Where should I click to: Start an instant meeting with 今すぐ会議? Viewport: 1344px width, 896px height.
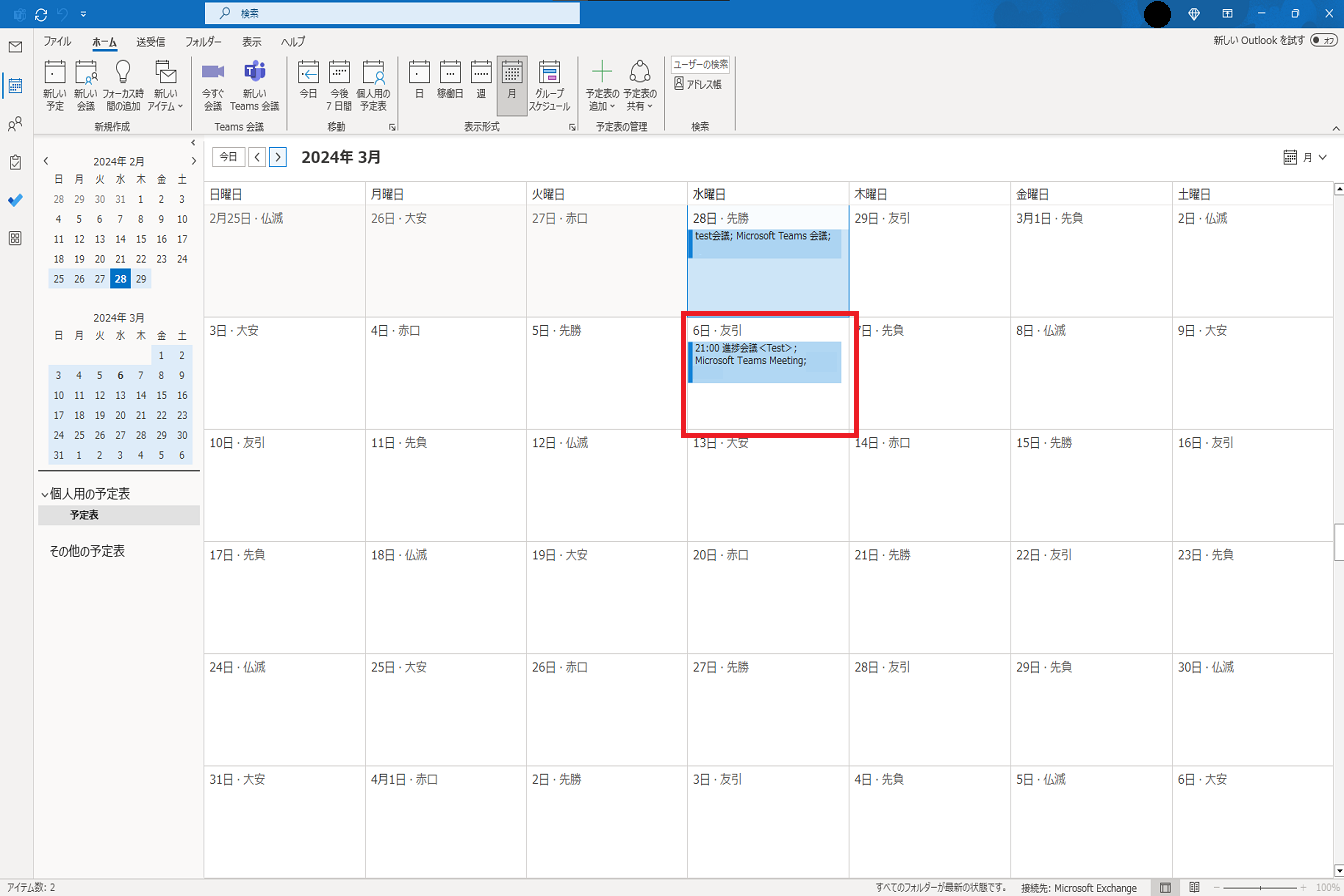coord(212,84)
